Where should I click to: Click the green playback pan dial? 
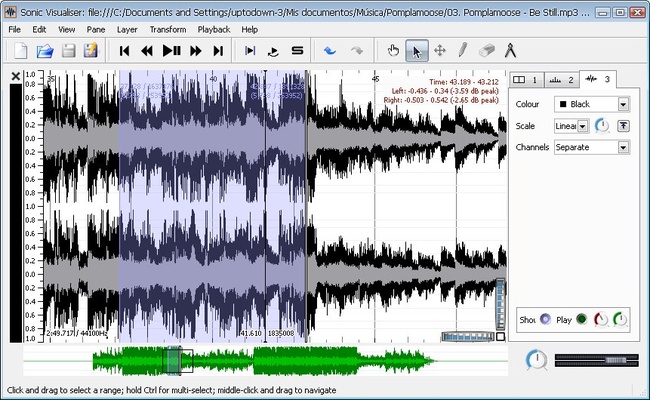click(x=620, y=319)
